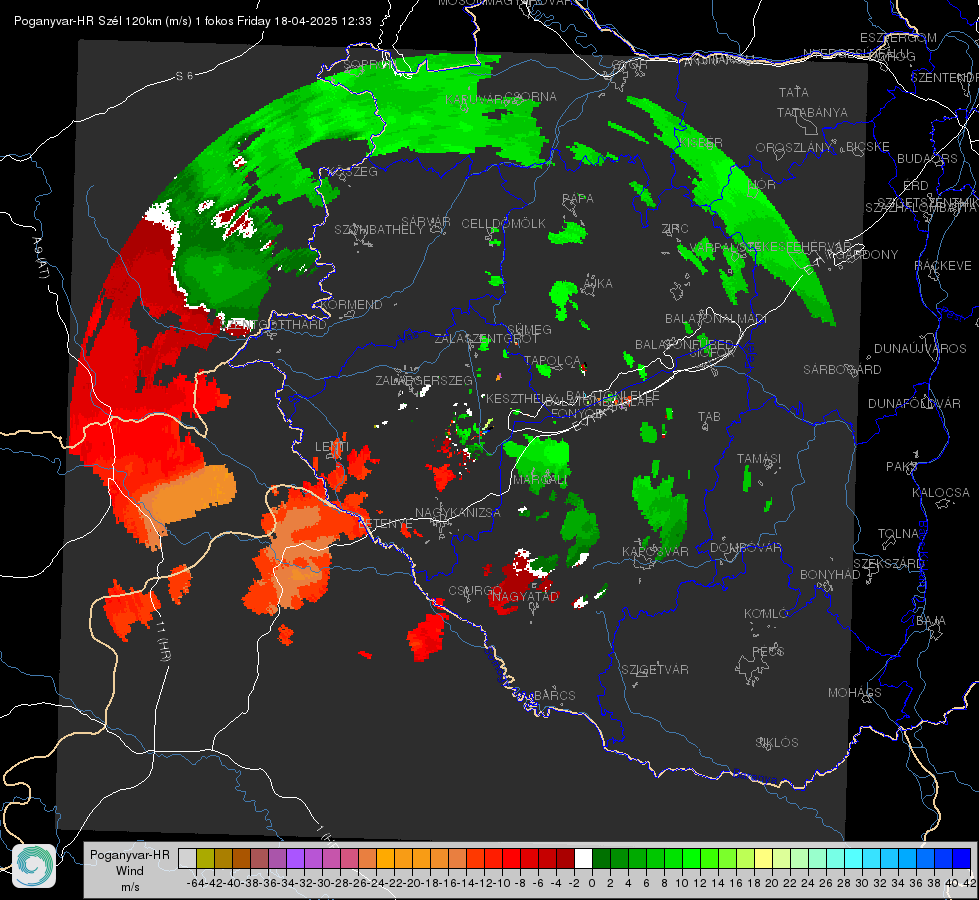
Task: Click the TATABÁNYA city label
Action: click(x=812, y=112)
